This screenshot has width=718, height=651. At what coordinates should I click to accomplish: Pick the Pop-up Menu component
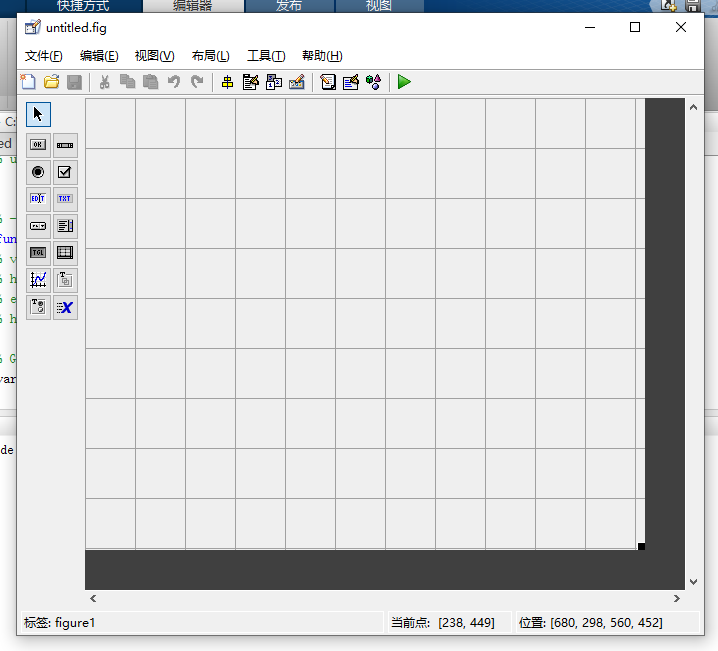click(x=38, y=226)
